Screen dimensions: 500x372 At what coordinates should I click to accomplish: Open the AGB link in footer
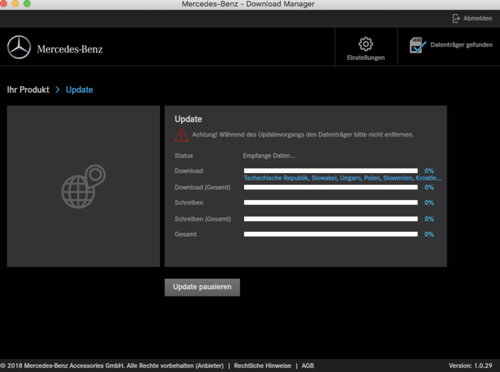coord(308,366)
